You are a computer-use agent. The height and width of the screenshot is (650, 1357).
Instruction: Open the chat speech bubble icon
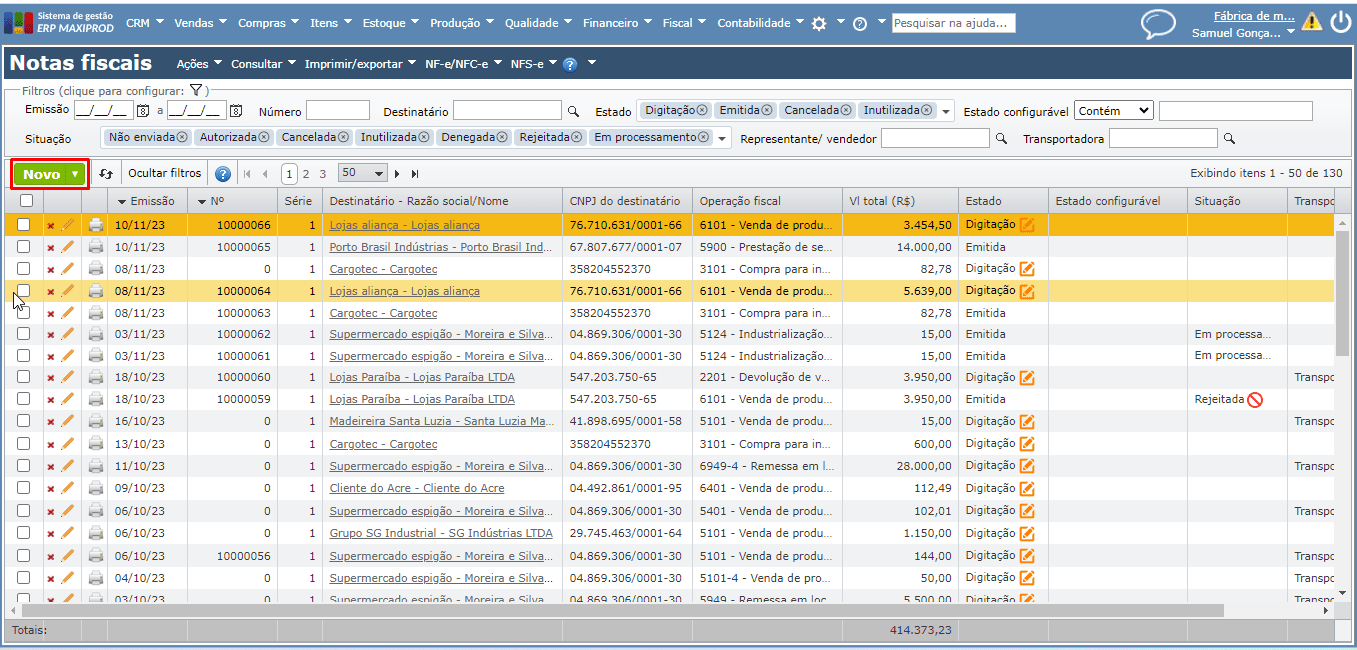click(1158, 23)
